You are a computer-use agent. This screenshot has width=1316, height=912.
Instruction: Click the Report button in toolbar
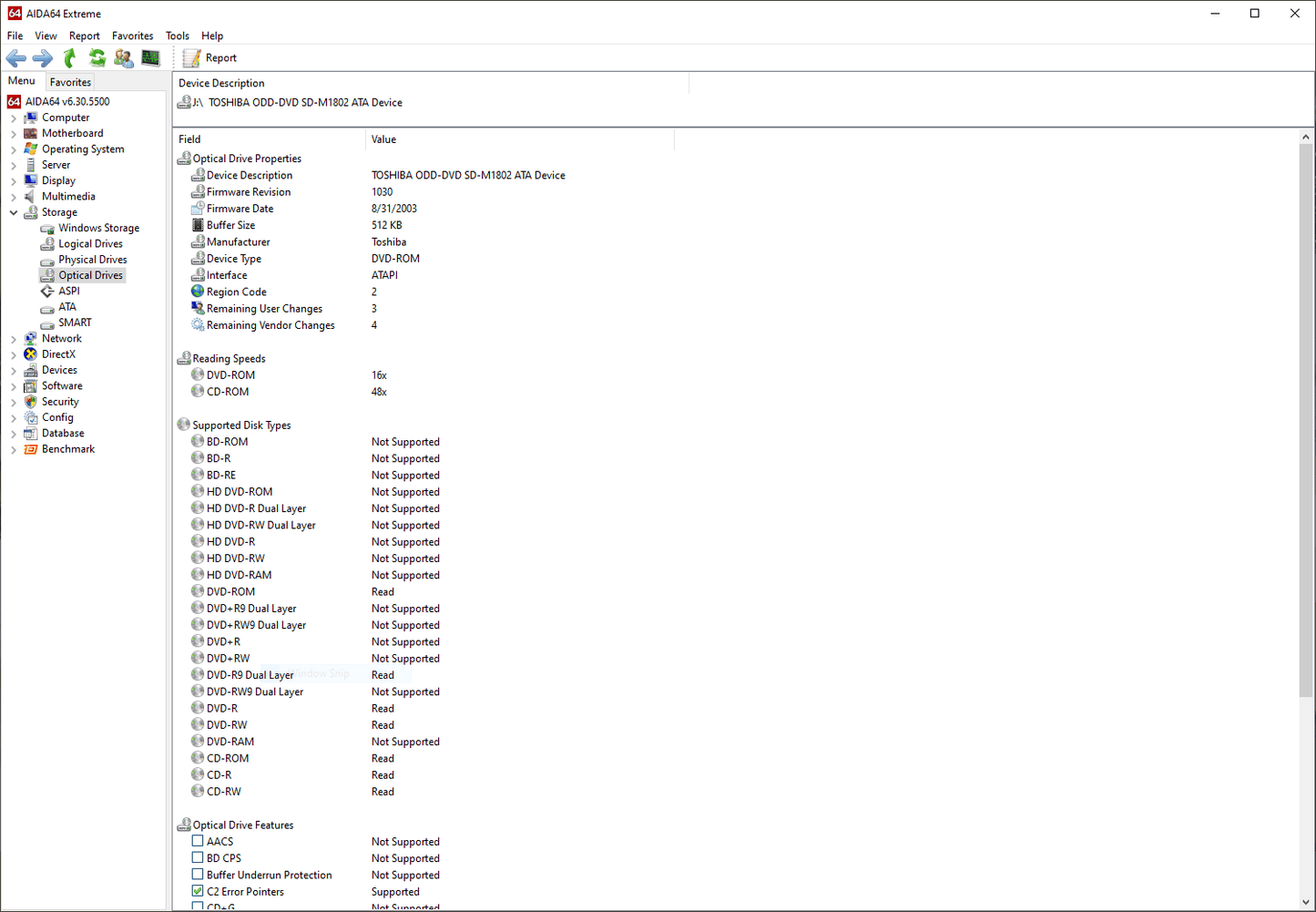click(x=210, y=58)
